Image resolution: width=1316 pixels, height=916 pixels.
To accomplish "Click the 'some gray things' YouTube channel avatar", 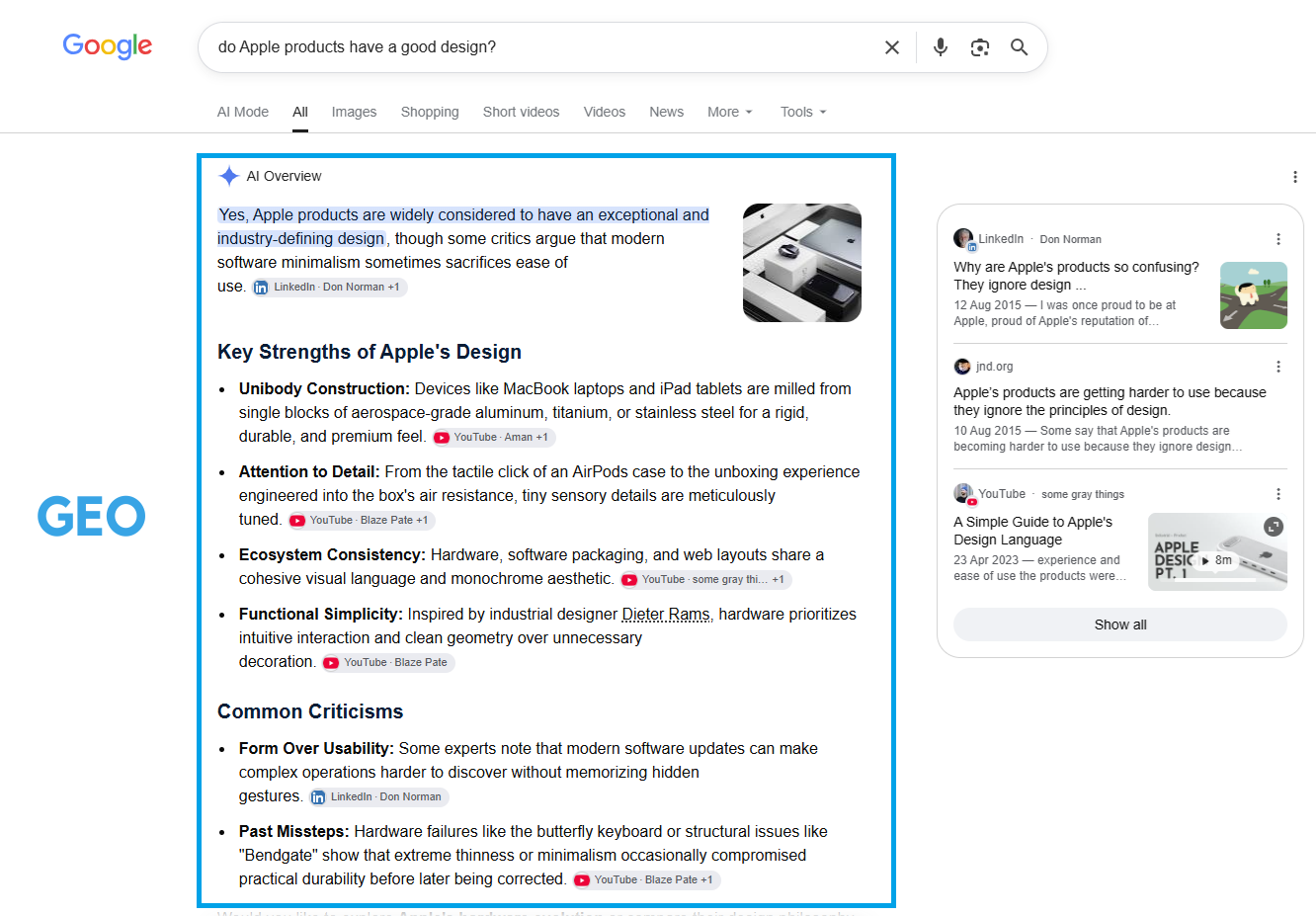I will [x=963, y=493].
